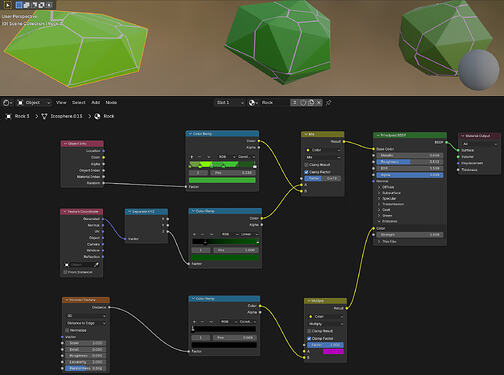Screen dimensions: 504x375
Task: Add a stop in middle Color Ramp (+)
Action: (x=195, y=234)
